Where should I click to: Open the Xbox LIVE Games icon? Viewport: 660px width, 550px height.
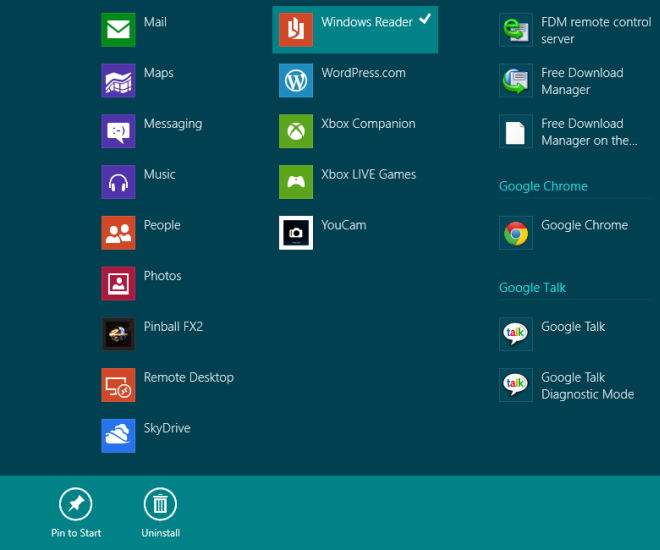click(x=296, y=182)
